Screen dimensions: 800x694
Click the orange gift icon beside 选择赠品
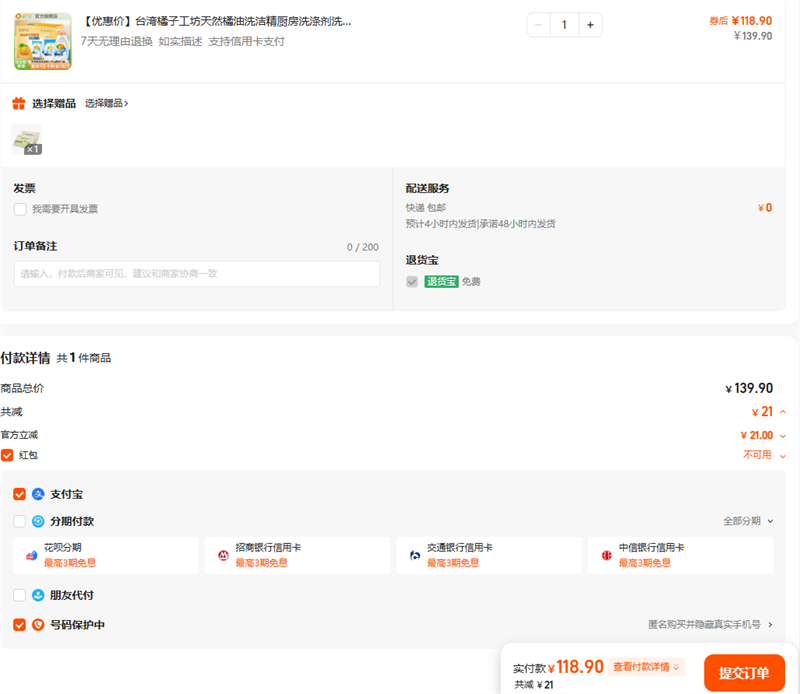click(18, 104)
